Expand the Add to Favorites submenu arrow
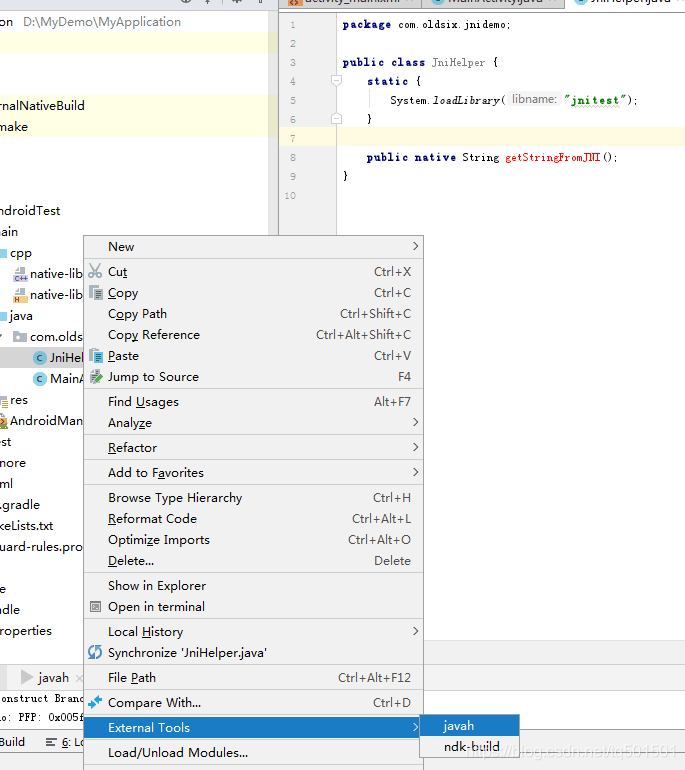 (415, 472)
